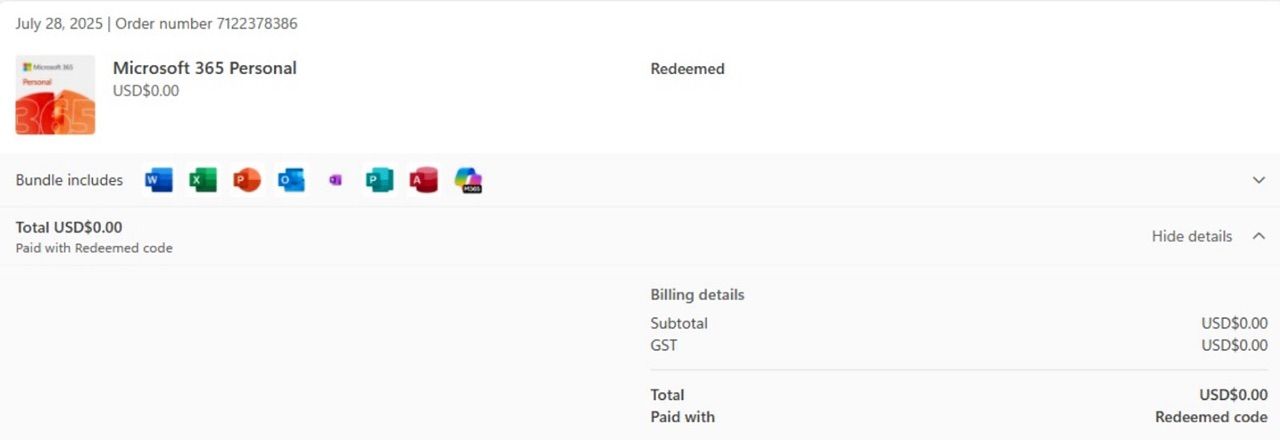The image size is (1280, 440).
Task: Click the Billing details heading
Action: click(697, 295)
